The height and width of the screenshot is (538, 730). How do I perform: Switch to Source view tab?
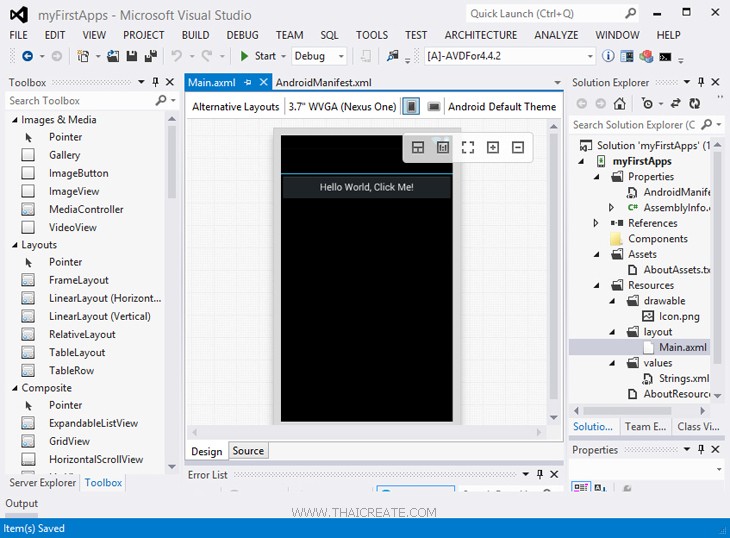tap(248, 451)
